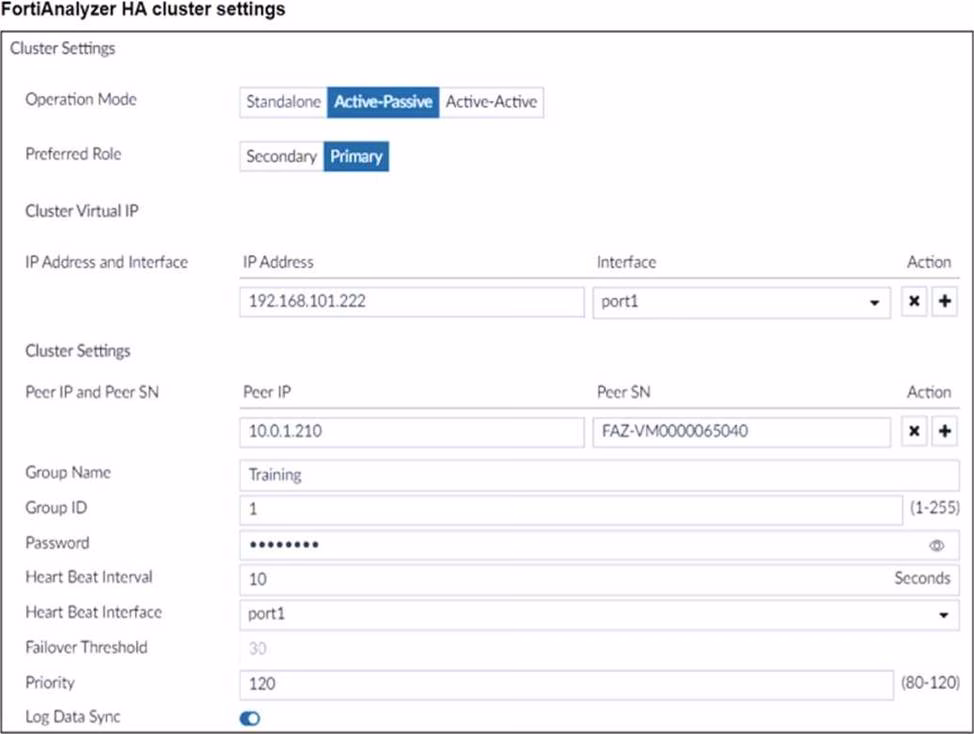Set Preferred Role to Secondary
The width and height of the screenshot is (974, 734).
click(281, 157)
